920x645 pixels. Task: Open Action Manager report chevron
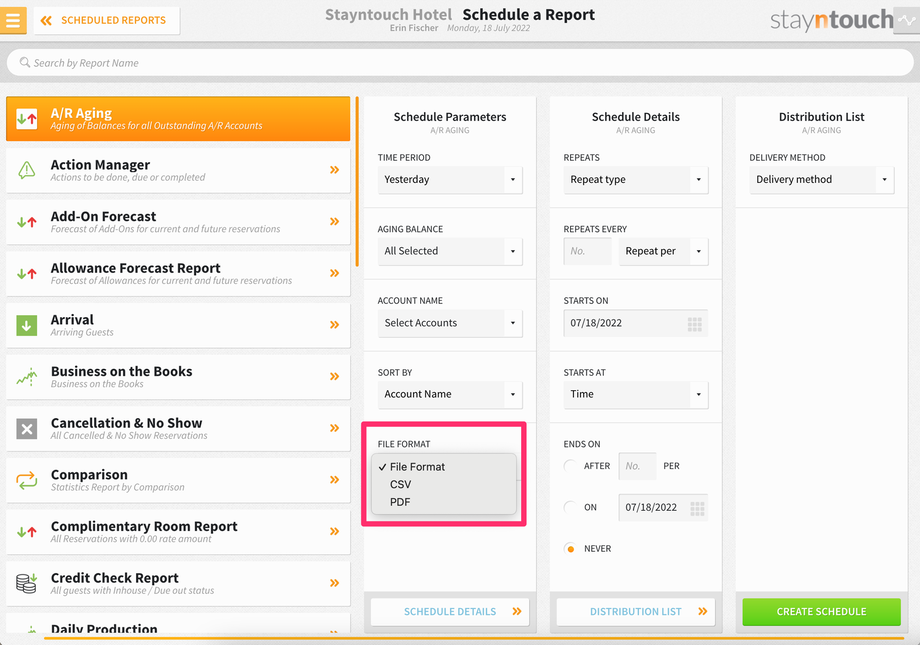click(x=334, y=170)
